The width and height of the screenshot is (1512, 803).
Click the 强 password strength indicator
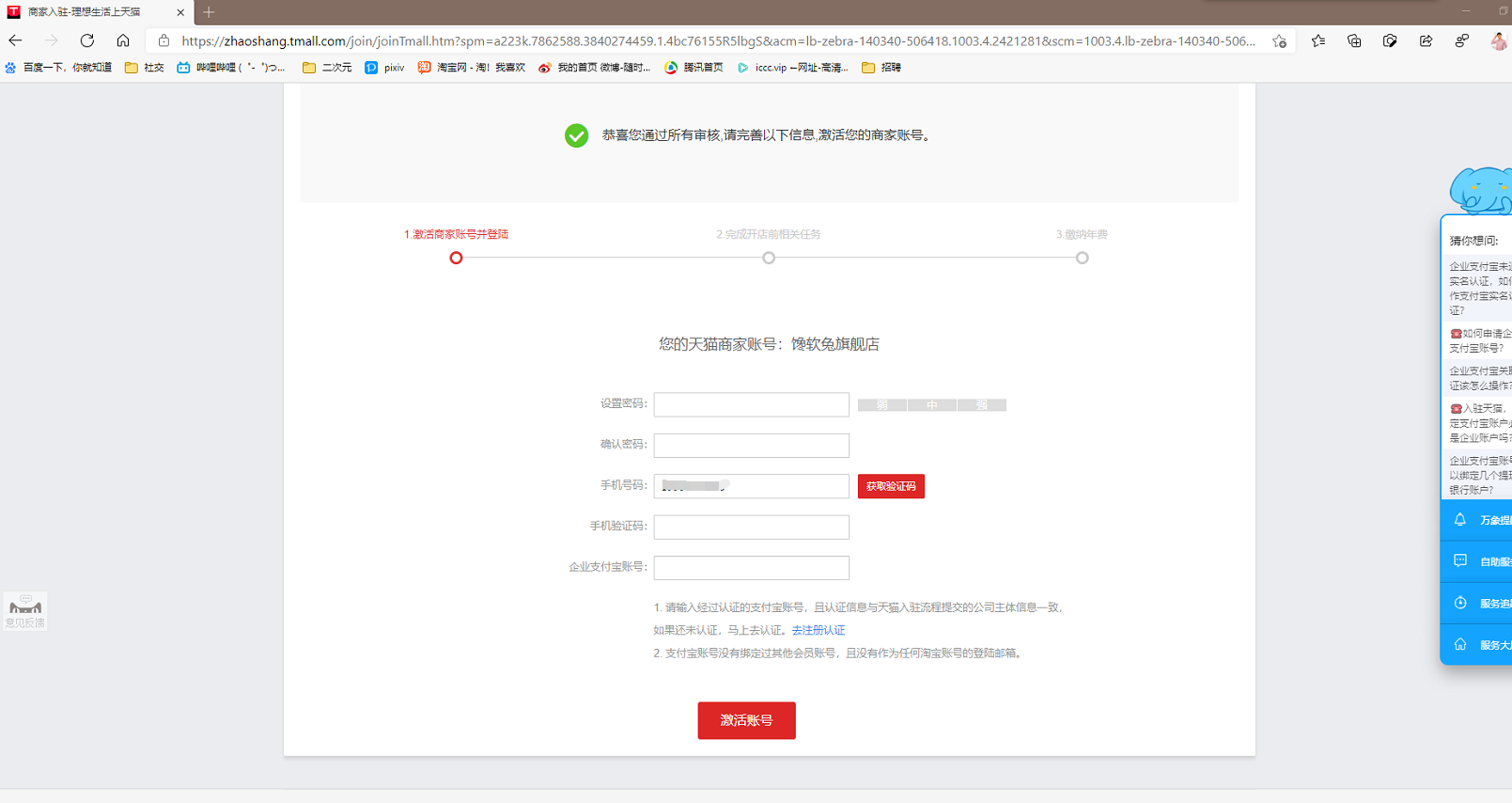[x=981, y=405]
